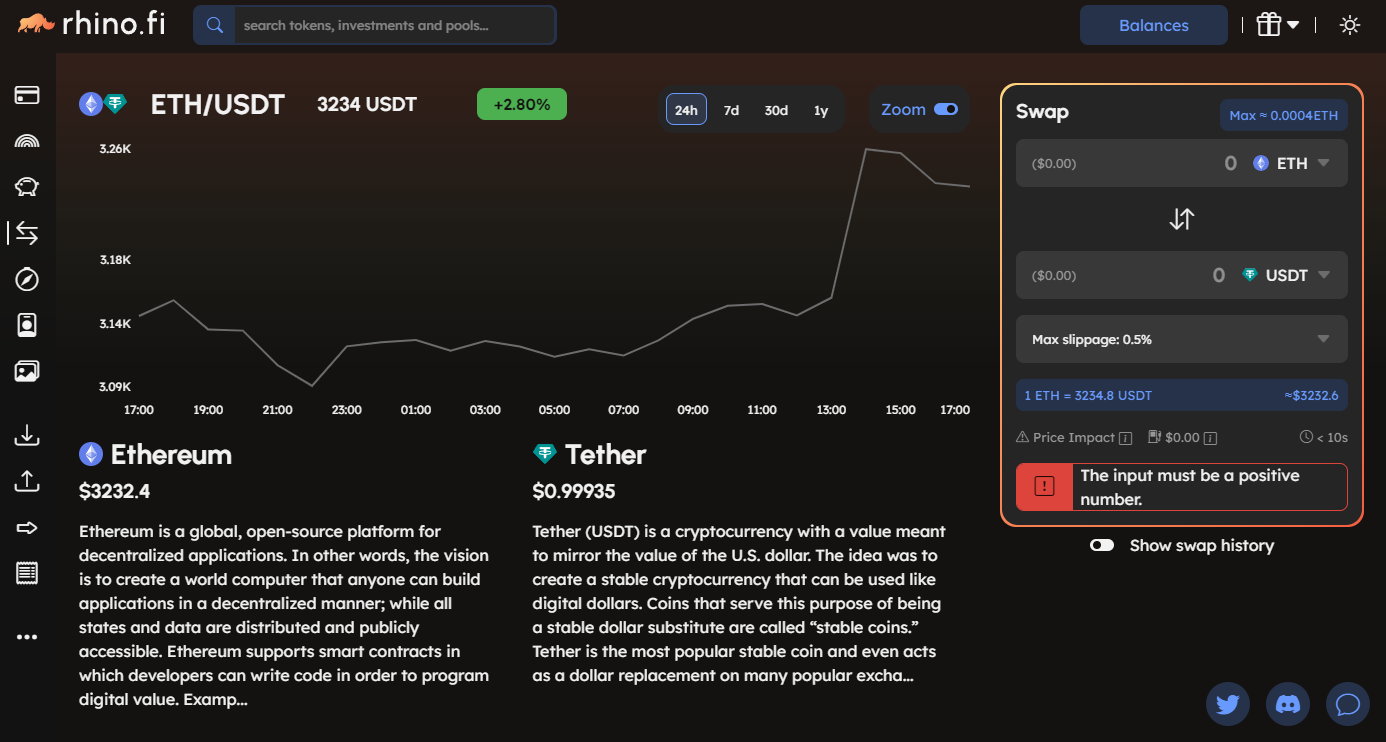
Task: Select the 7d chart range
Action: point(731,110)
